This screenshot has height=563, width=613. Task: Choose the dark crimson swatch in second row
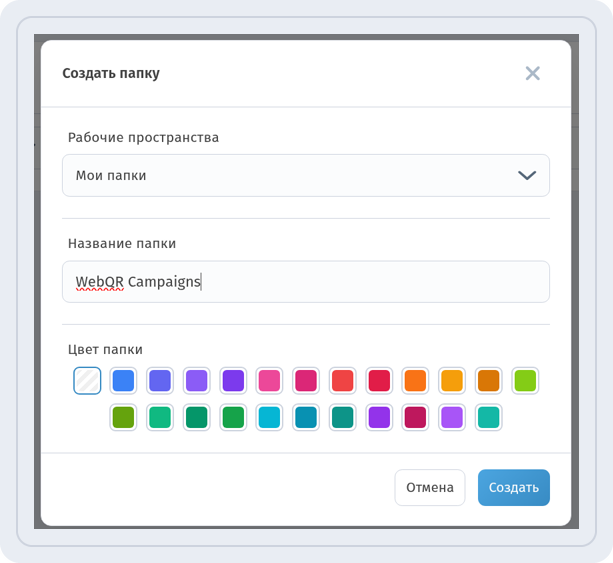[415, 417]
